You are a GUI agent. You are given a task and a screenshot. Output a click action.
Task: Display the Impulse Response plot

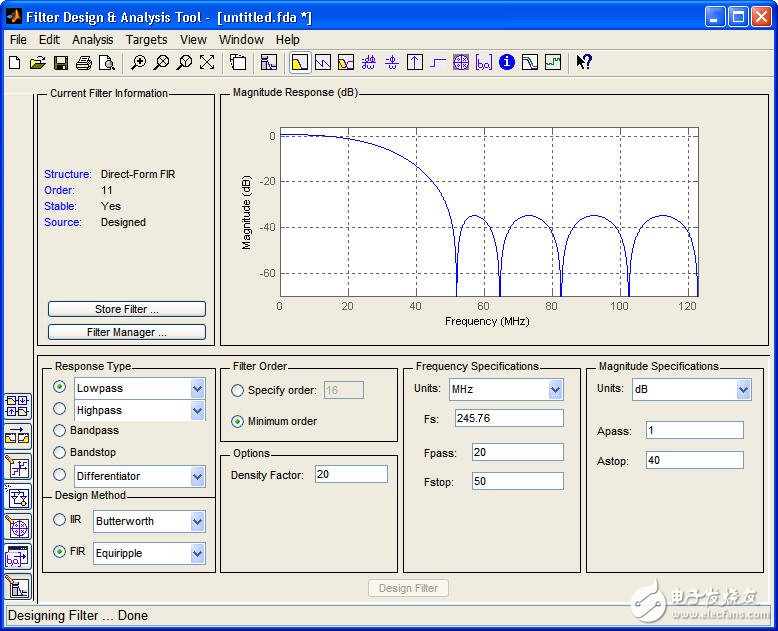tap(415, 63)
